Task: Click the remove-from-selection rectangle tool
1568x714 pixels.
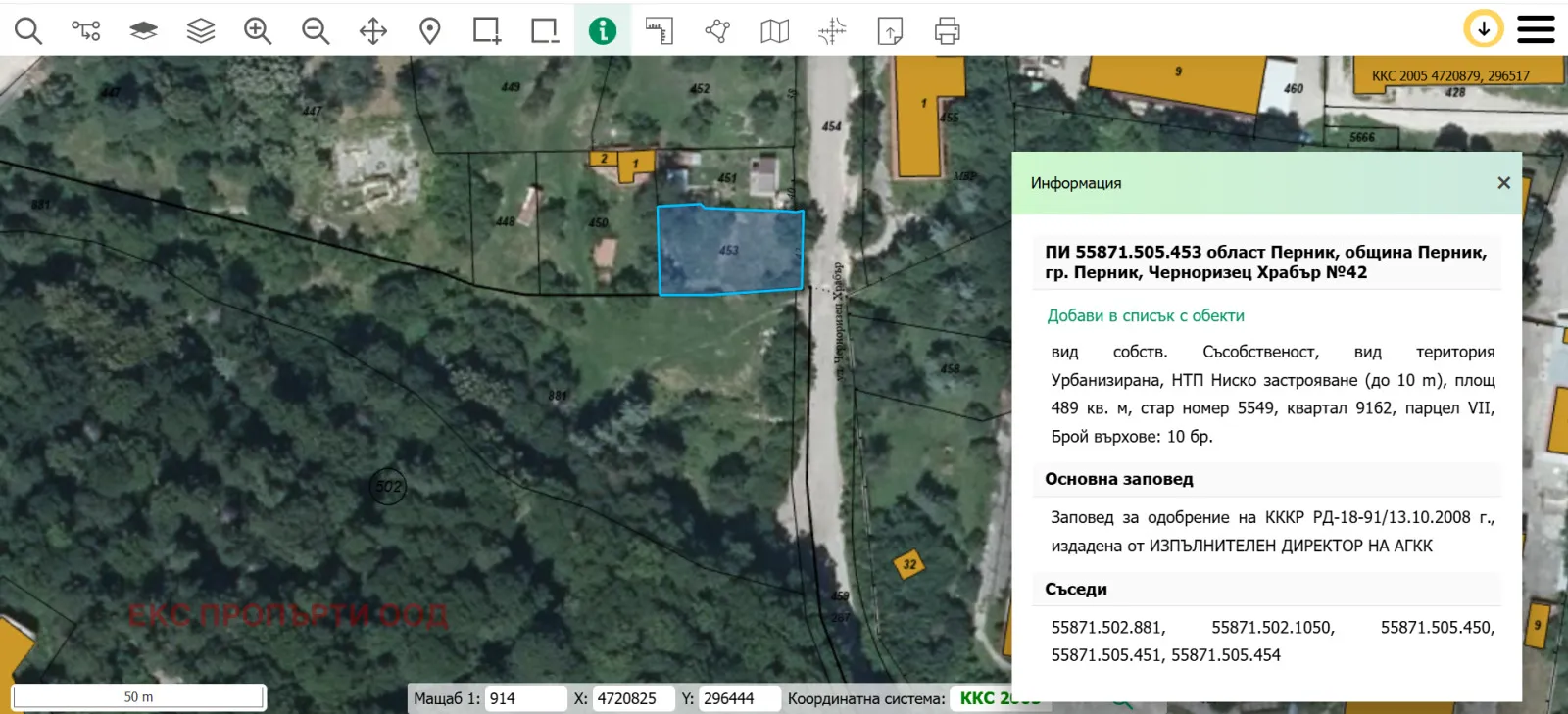Action: 545,30
